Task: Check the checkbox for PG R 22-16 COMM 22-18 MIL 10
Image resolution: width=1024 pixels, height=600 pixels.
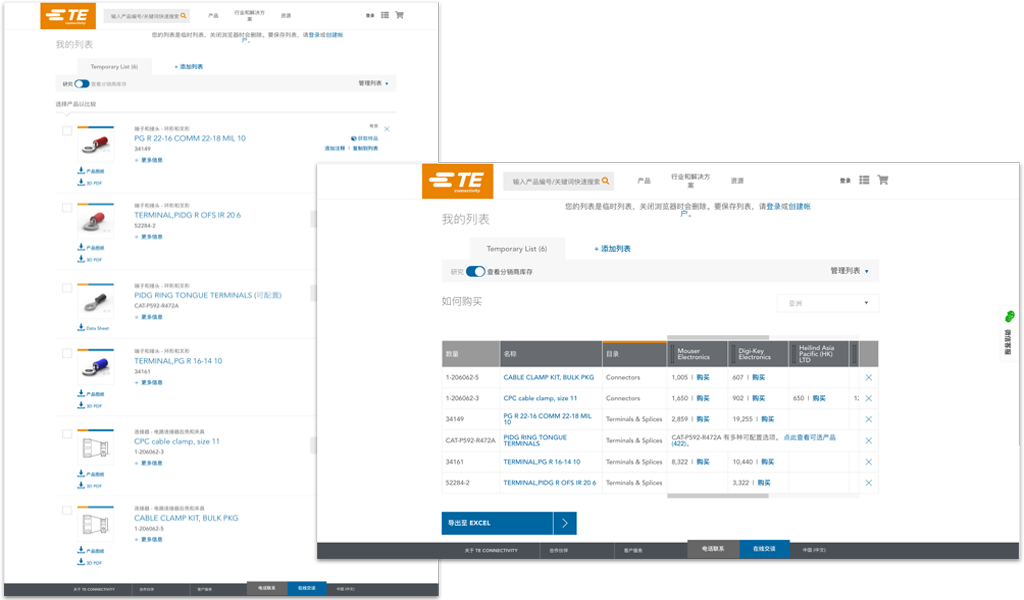Action: 66,131
